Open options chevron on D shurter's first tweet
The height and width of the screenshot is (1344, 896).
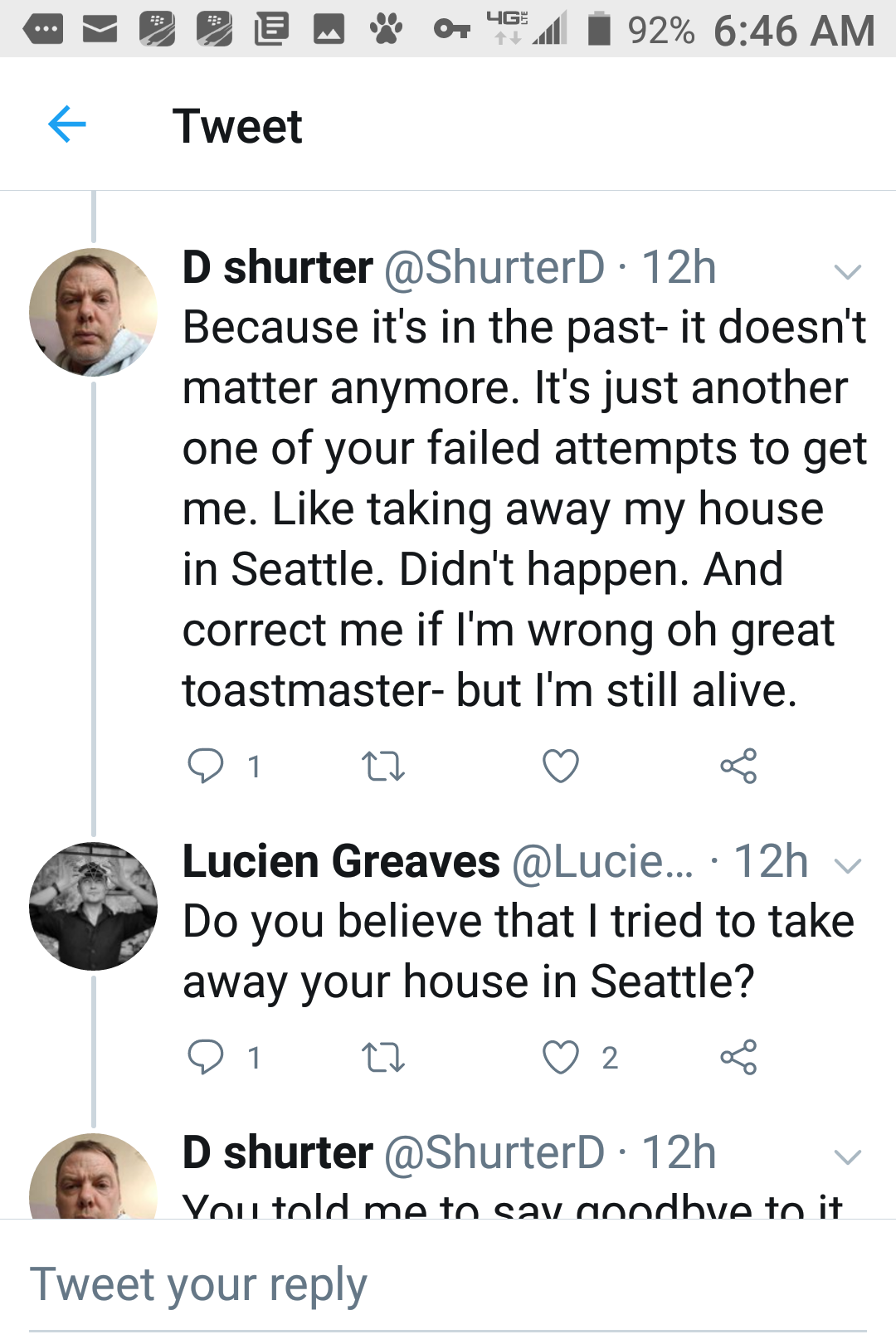coord(847,271)
